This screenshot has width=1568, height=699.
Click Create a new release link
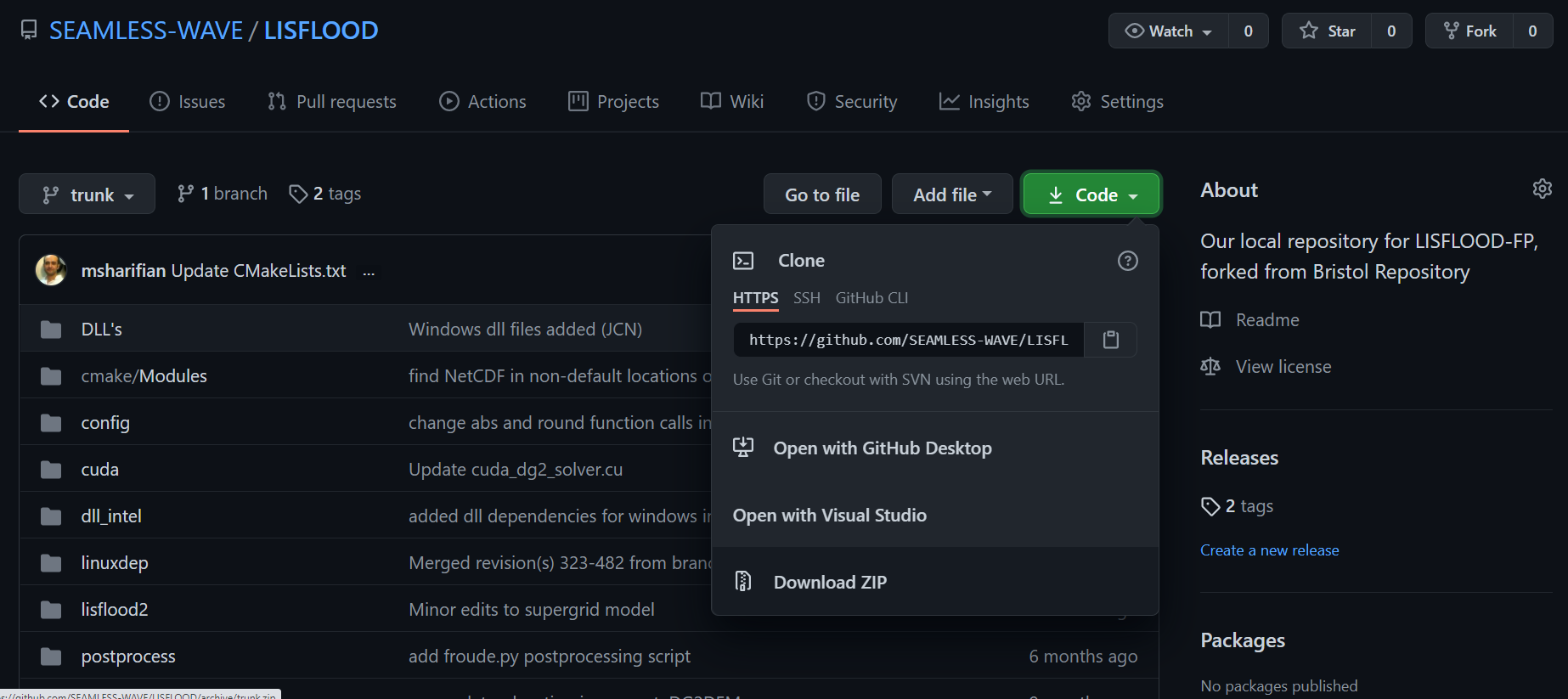pyautogui.click(x=1269, y=550)
